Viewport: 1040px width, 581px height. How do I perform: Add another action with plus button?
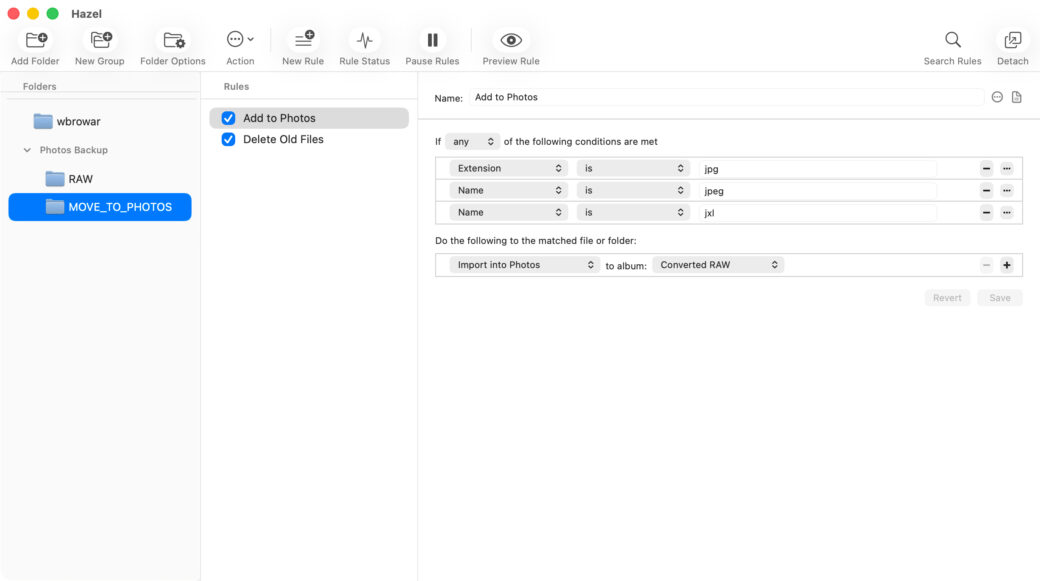1007,265
